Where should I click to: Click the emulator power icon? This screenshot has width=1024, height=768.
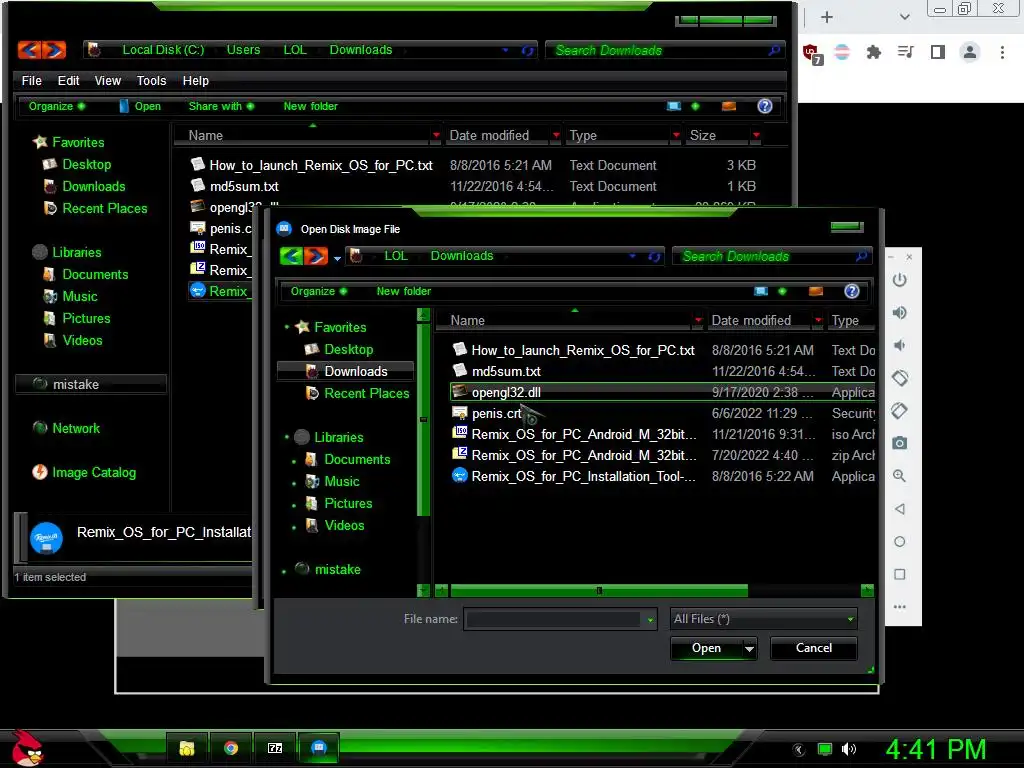(x=899, y=280)
